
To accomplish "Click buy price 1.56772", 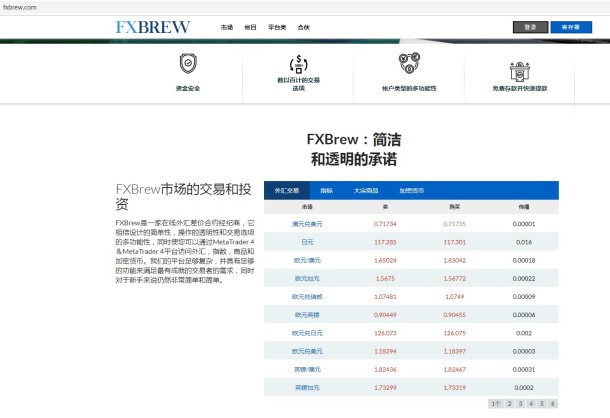I will (454, 279).
